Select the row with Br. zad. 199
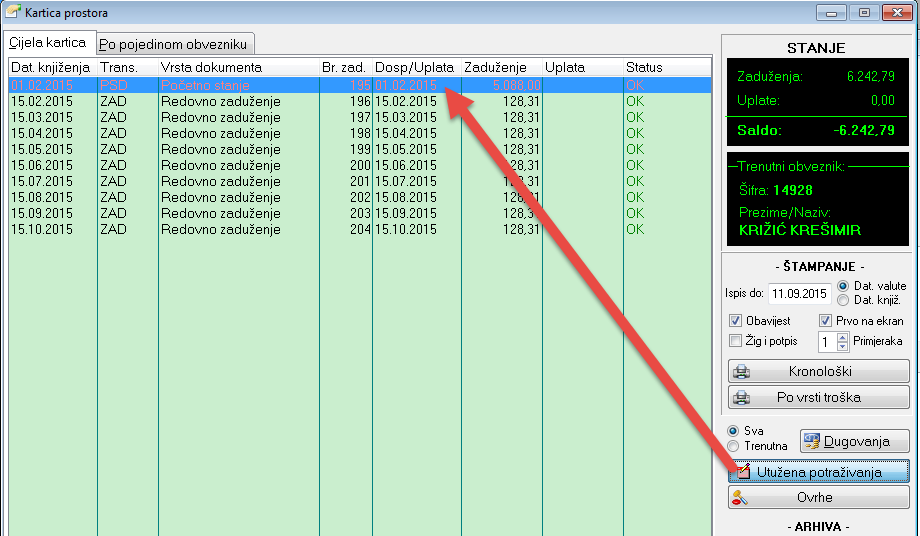Image resolution: width=920 pixels, height=536 pixels. click(x=360, y=150)
